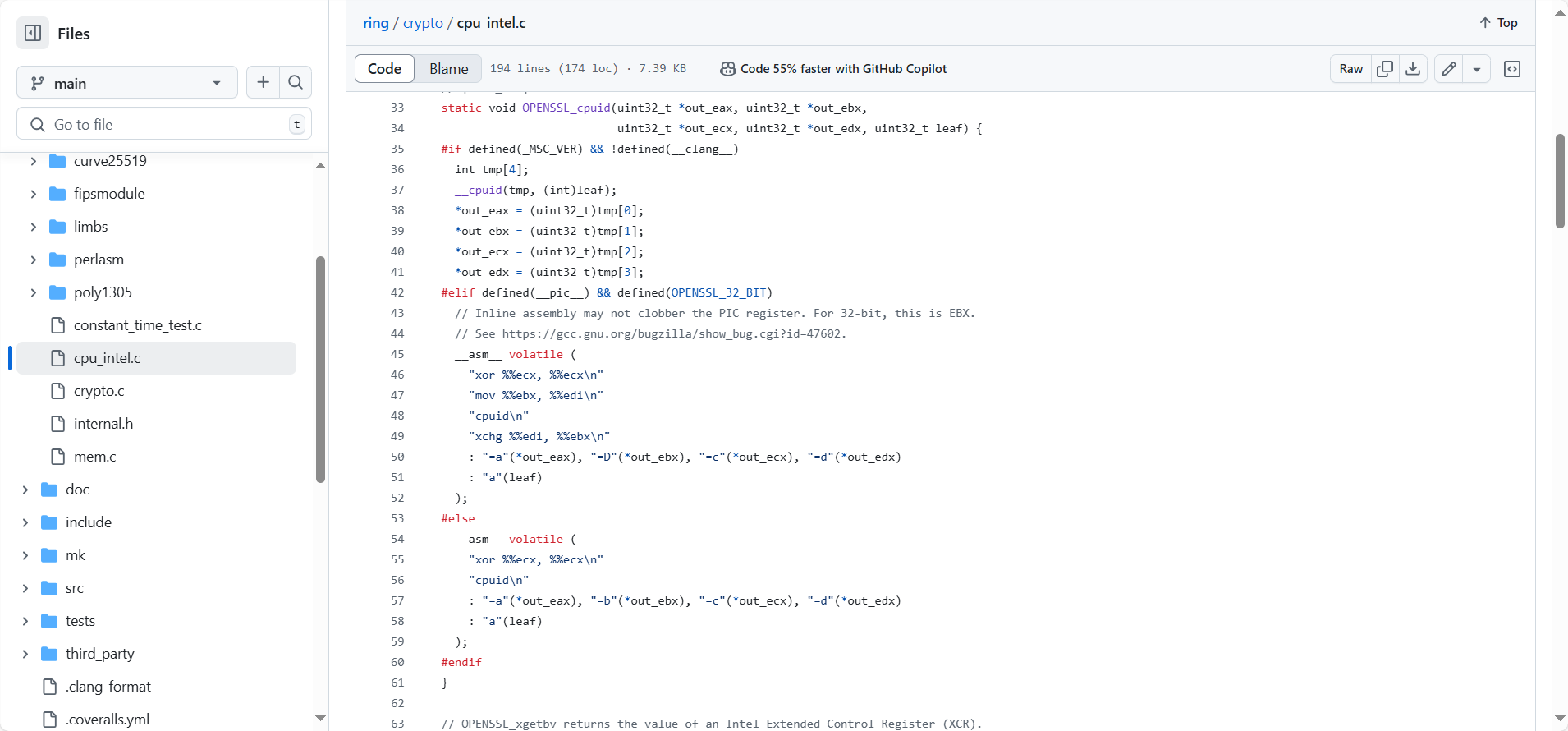Click the GitHub Copilot promo link
1568x731 pixels.
click(x=833, y=69)
